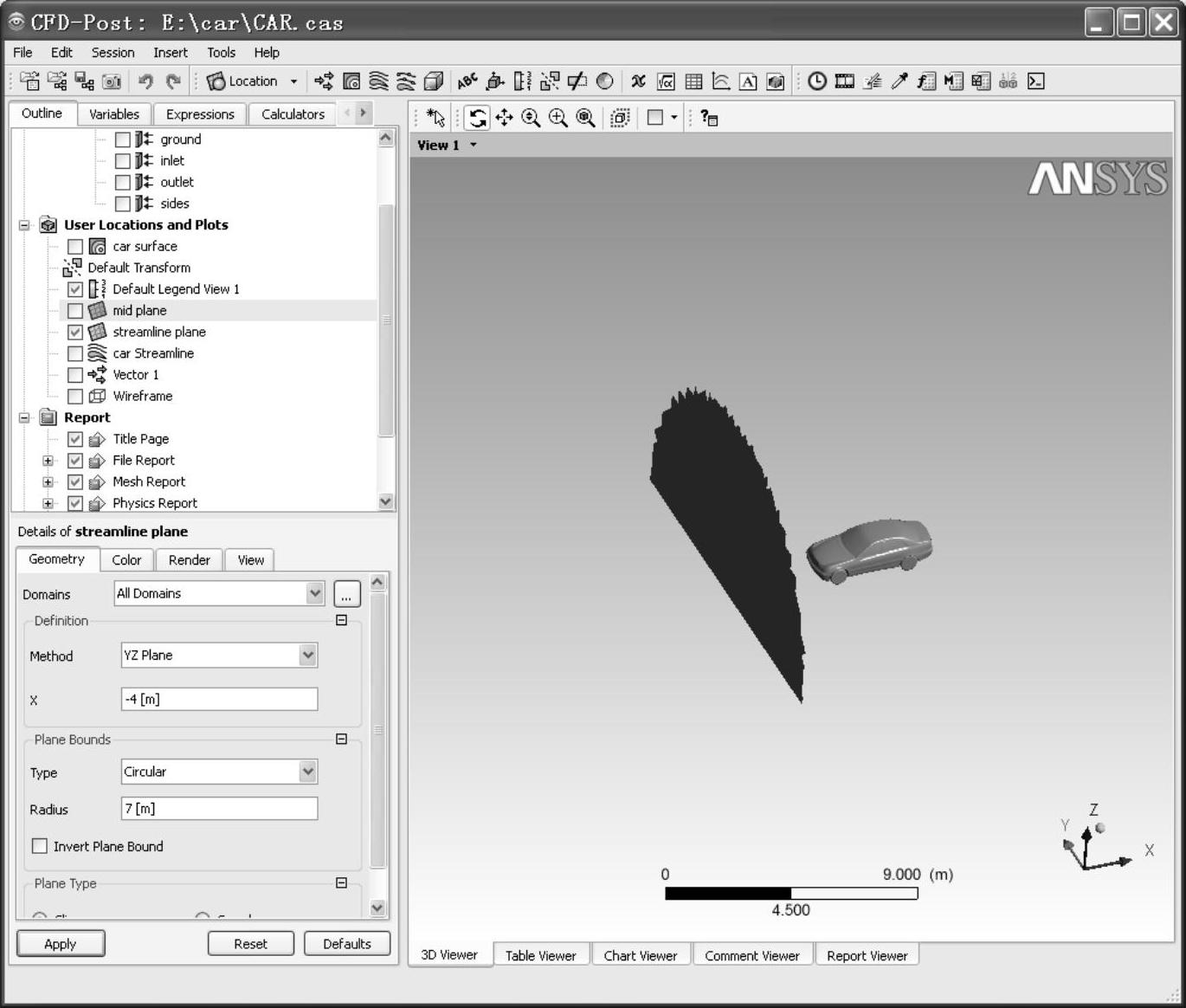Screen dimensions: 1186x1008
Task: Open the Animation filmstrip icon
Action: pos(844,81)
